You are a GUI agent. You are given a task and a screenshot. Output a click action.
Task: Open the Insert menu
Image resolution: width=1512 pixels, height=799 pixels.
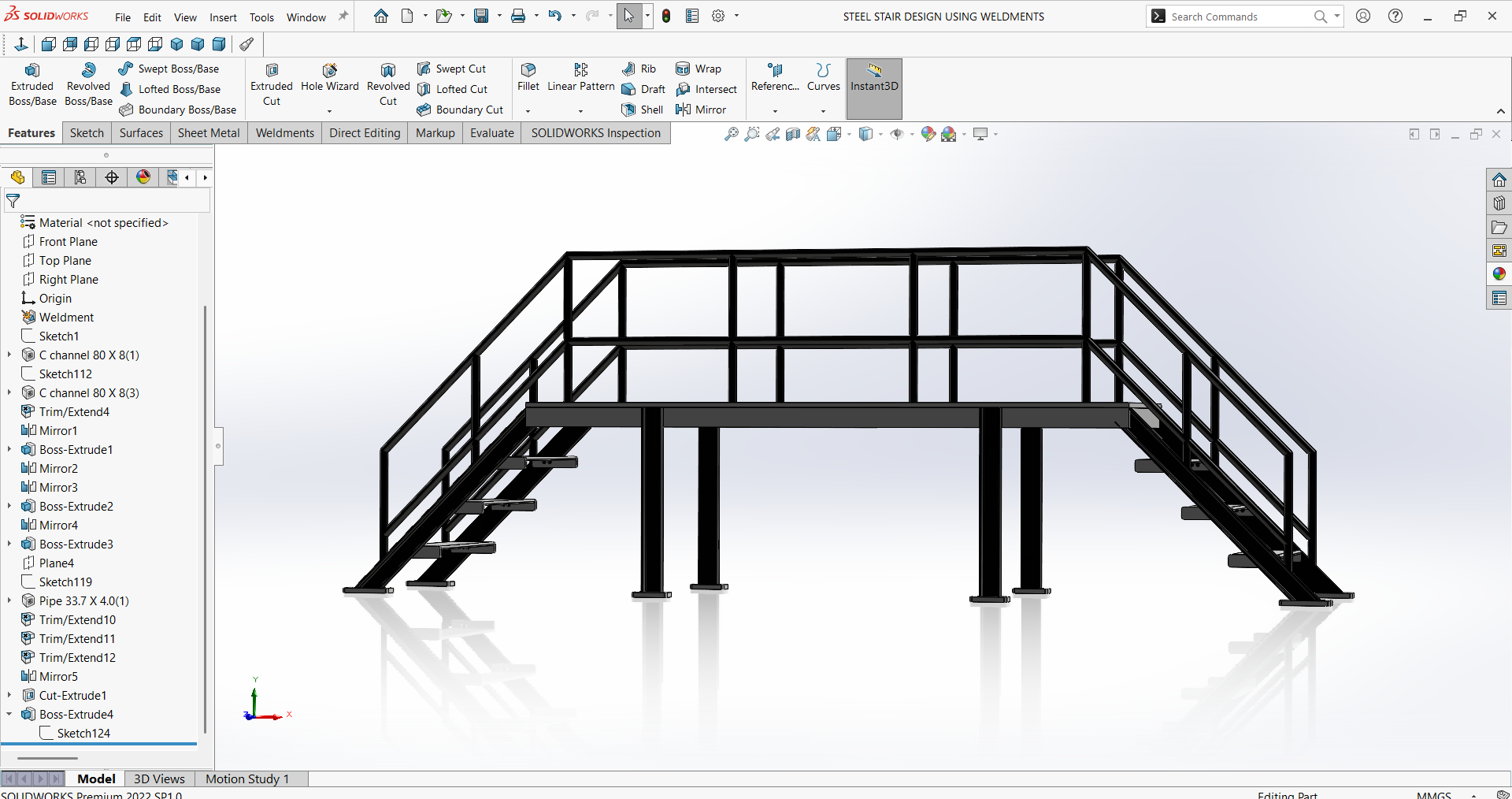pos(223,17)
